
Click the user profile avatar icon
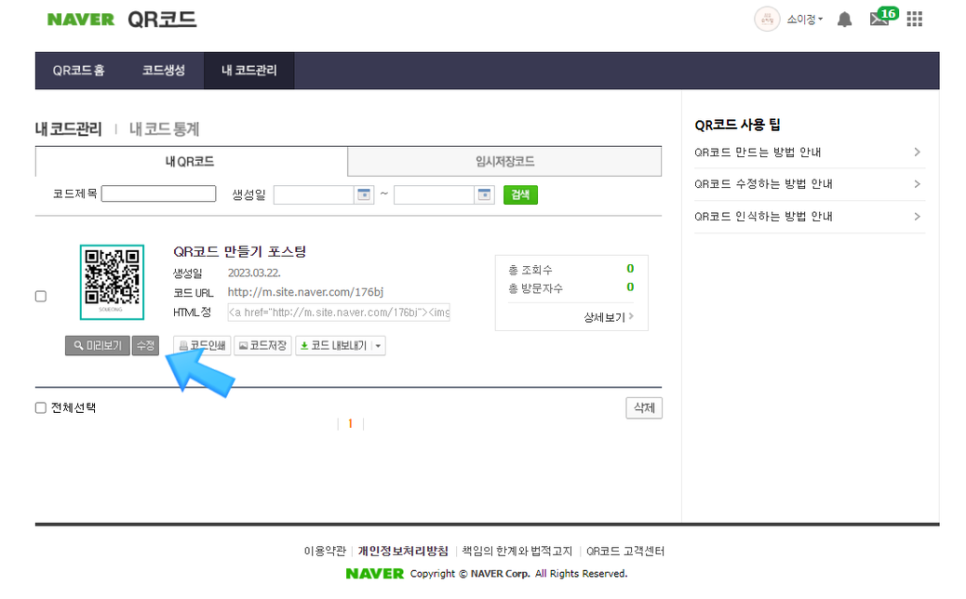(767, 19)
